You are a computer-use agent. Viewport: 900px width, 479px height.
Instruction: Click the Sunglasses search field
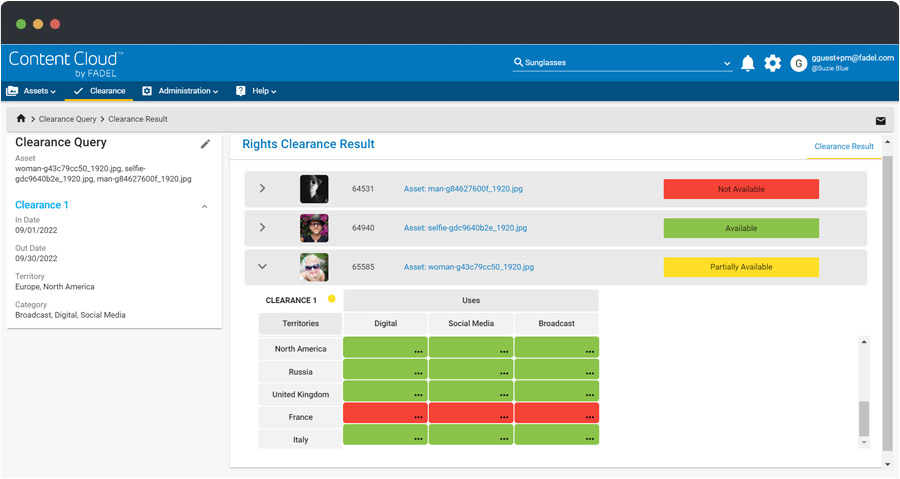click(x=622, y=63)
